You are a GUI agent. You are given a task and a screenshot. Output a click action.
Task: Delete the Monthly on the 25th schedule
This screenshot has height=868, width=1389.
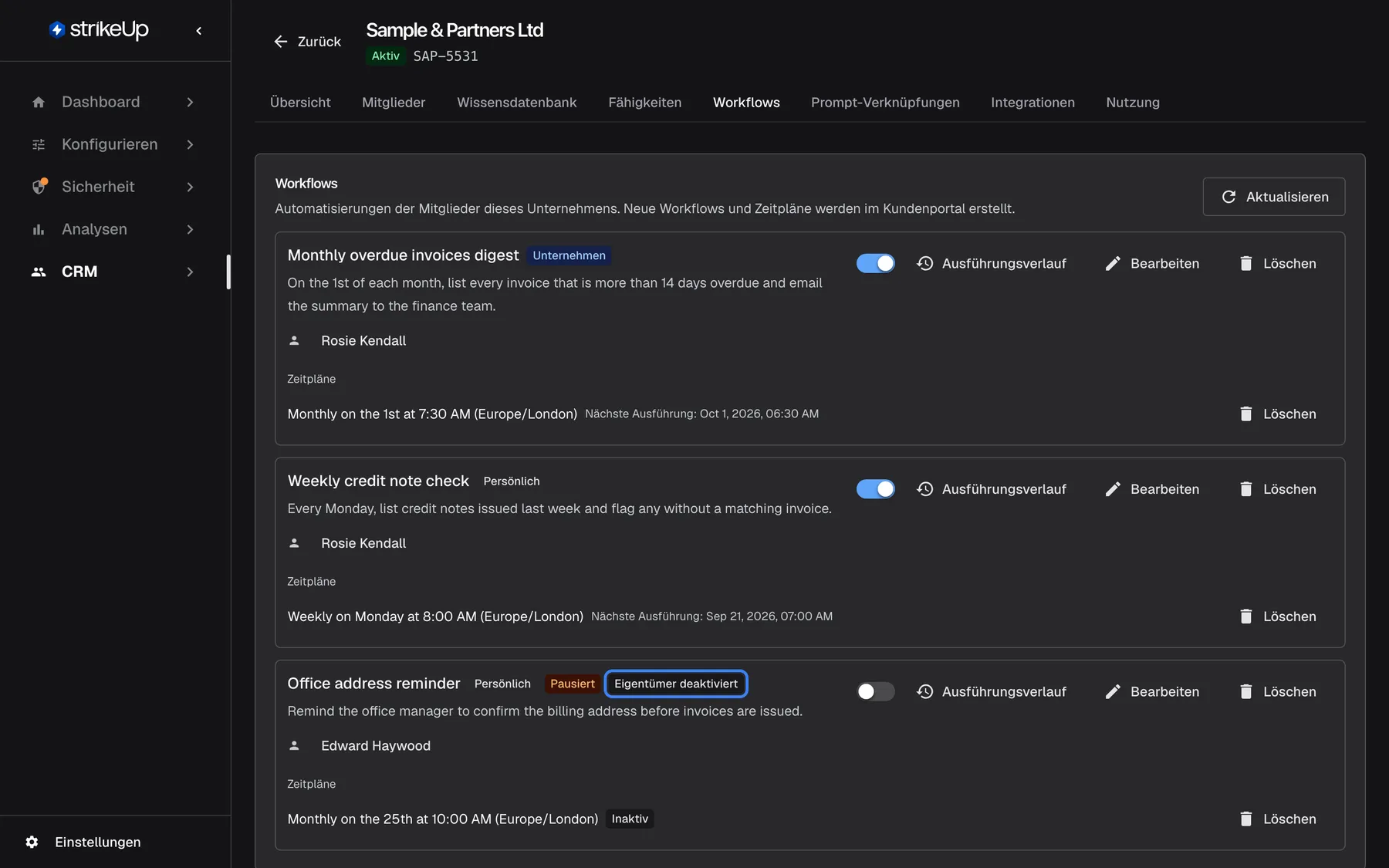(x=1278, y=819)
